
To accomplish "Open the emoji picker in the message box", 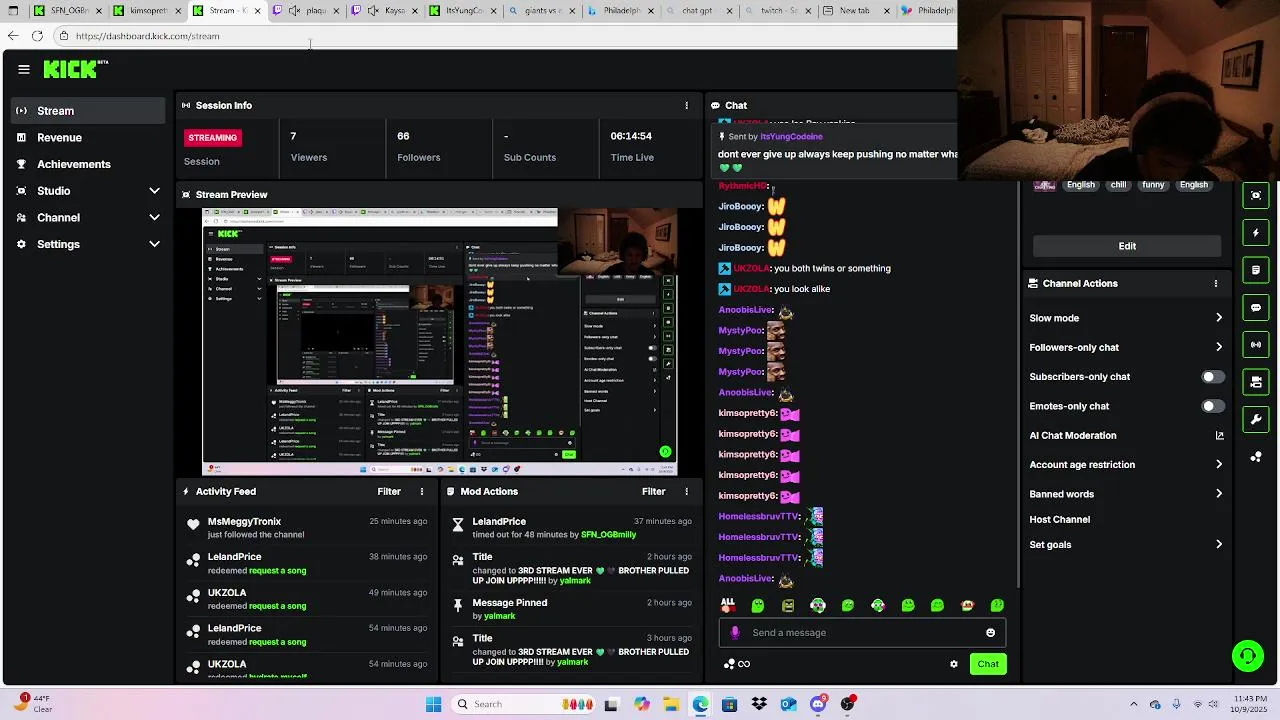I will coord(990,632).
